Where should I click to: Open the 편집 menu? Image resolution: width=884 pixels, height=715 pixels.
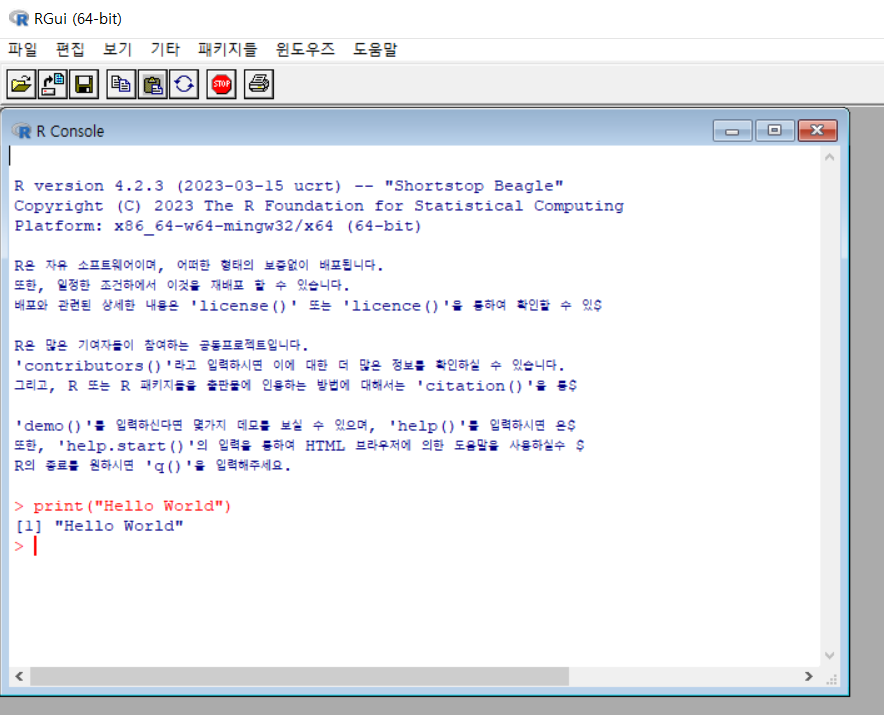pos(70,50)
